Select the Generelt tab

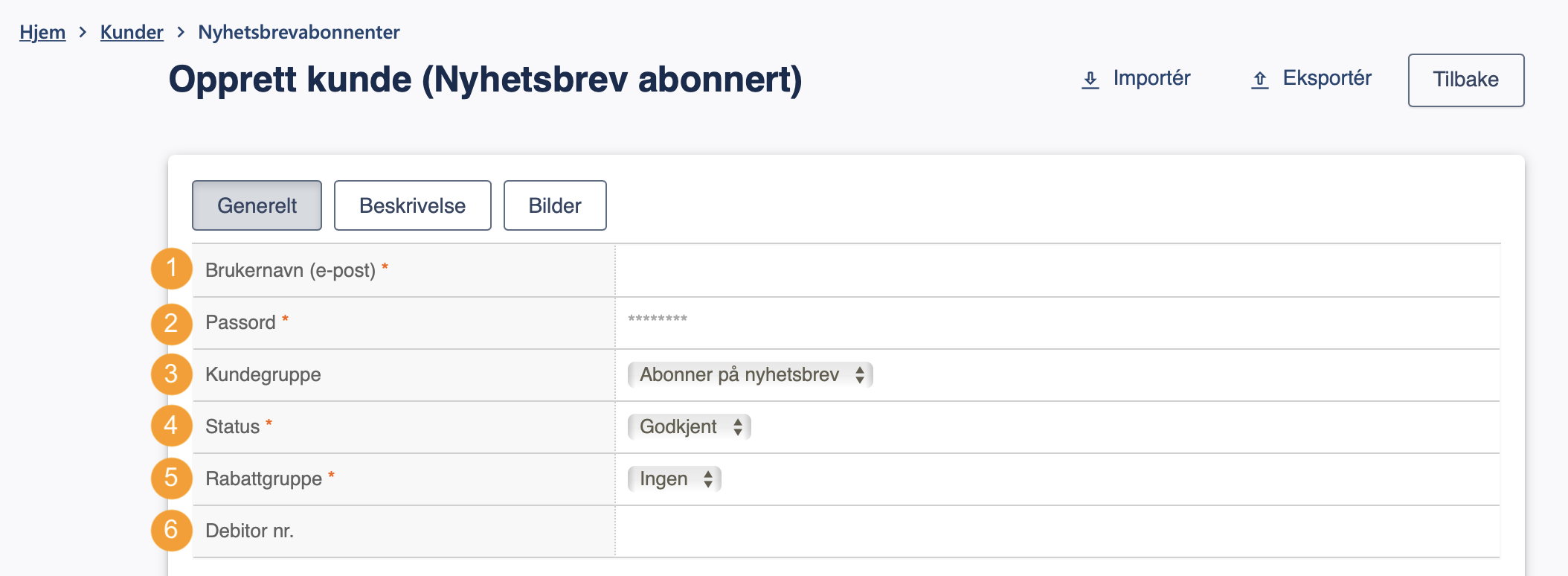click(x=257, y=205)
